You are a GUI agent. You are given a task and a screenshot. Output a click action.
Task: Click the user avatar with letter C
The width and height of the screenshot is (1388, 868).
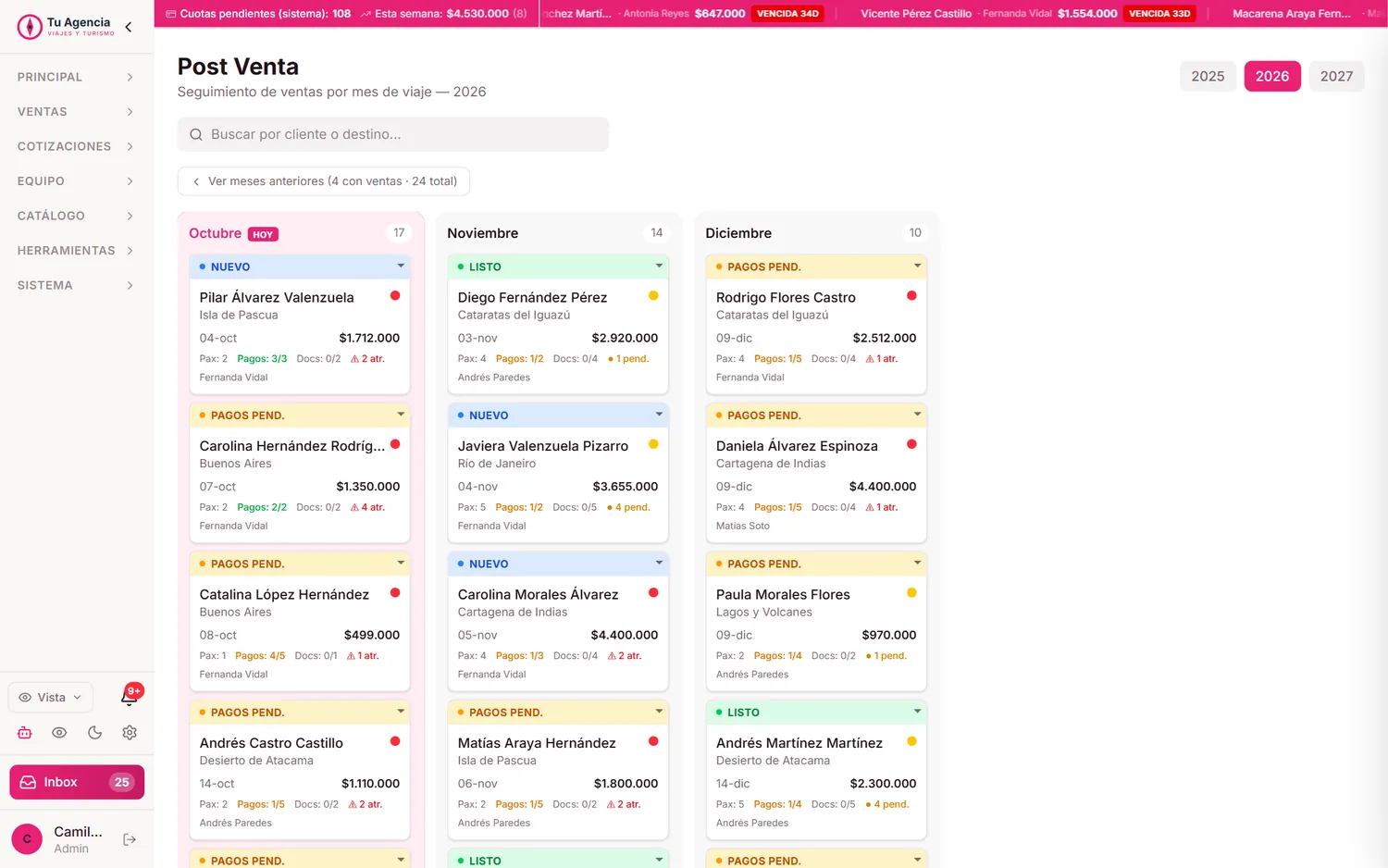tap(27, 839)
